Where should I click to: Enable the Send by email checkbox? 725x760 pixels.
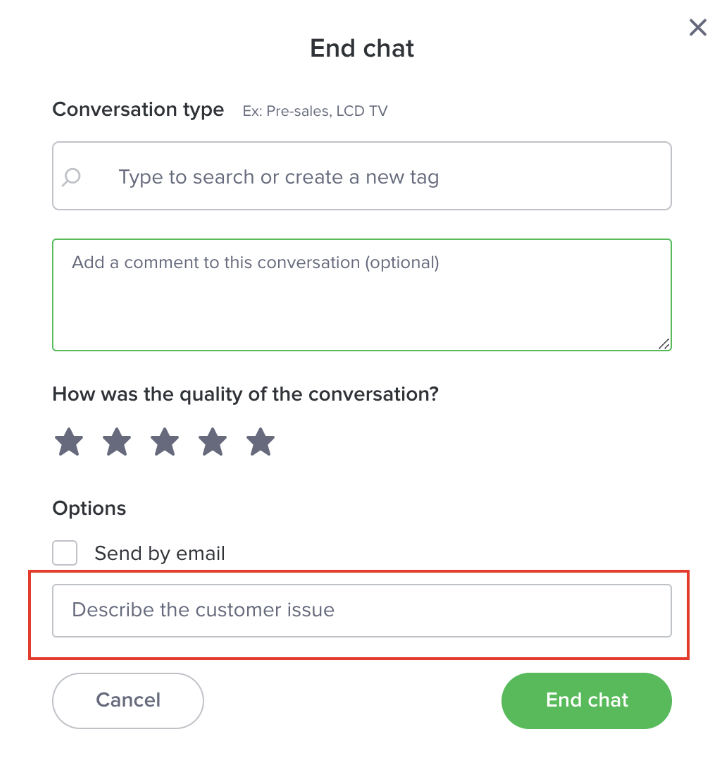pyautogui.click(x=64, y=553)
